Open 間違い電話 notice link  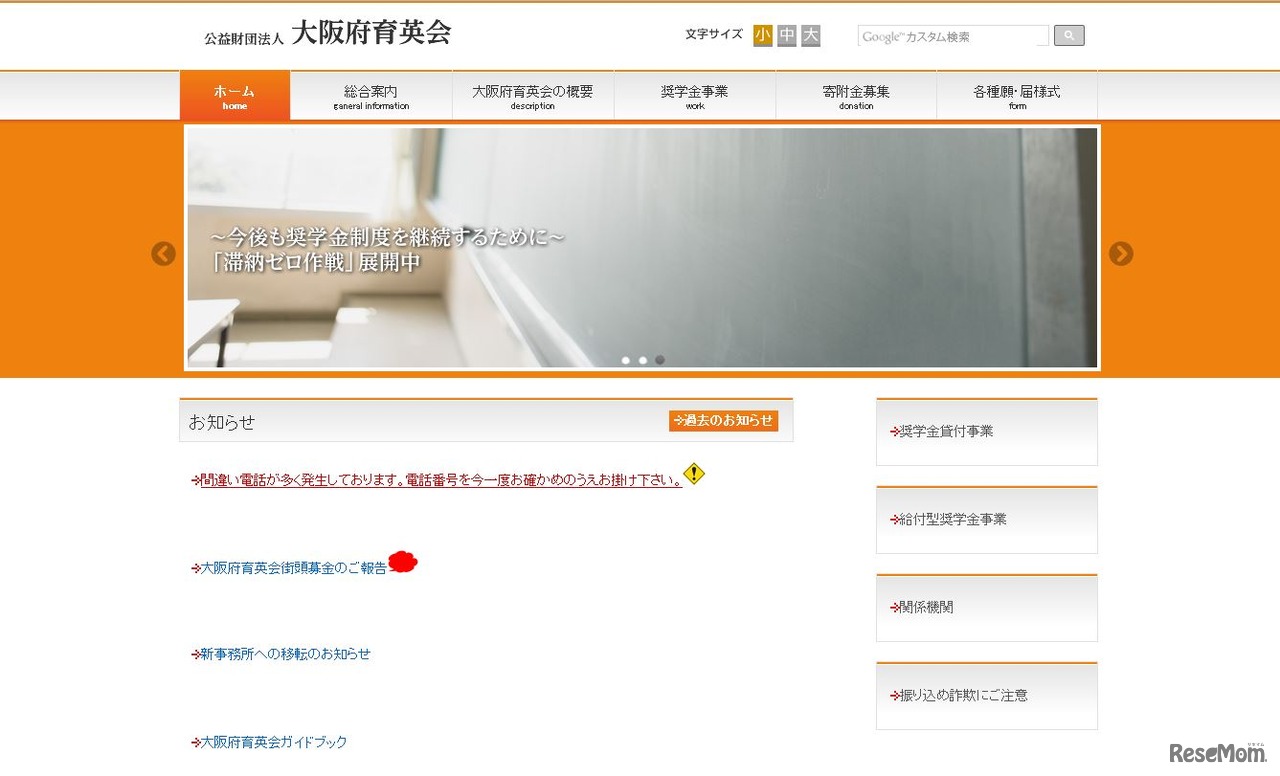[441, 480]
